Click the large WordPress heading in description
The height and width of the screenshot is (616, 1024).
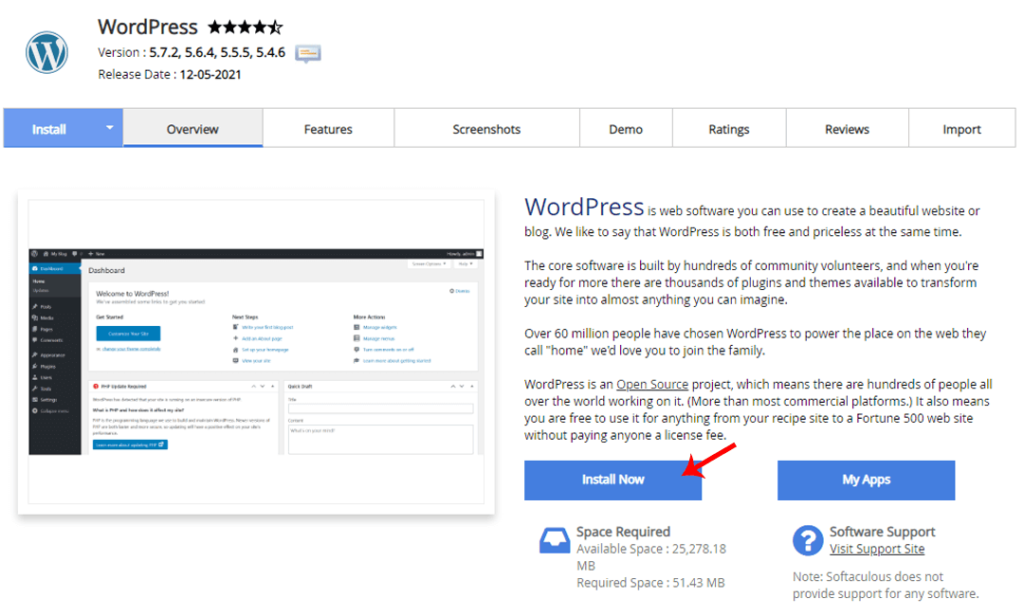click(x=584, y=206)
